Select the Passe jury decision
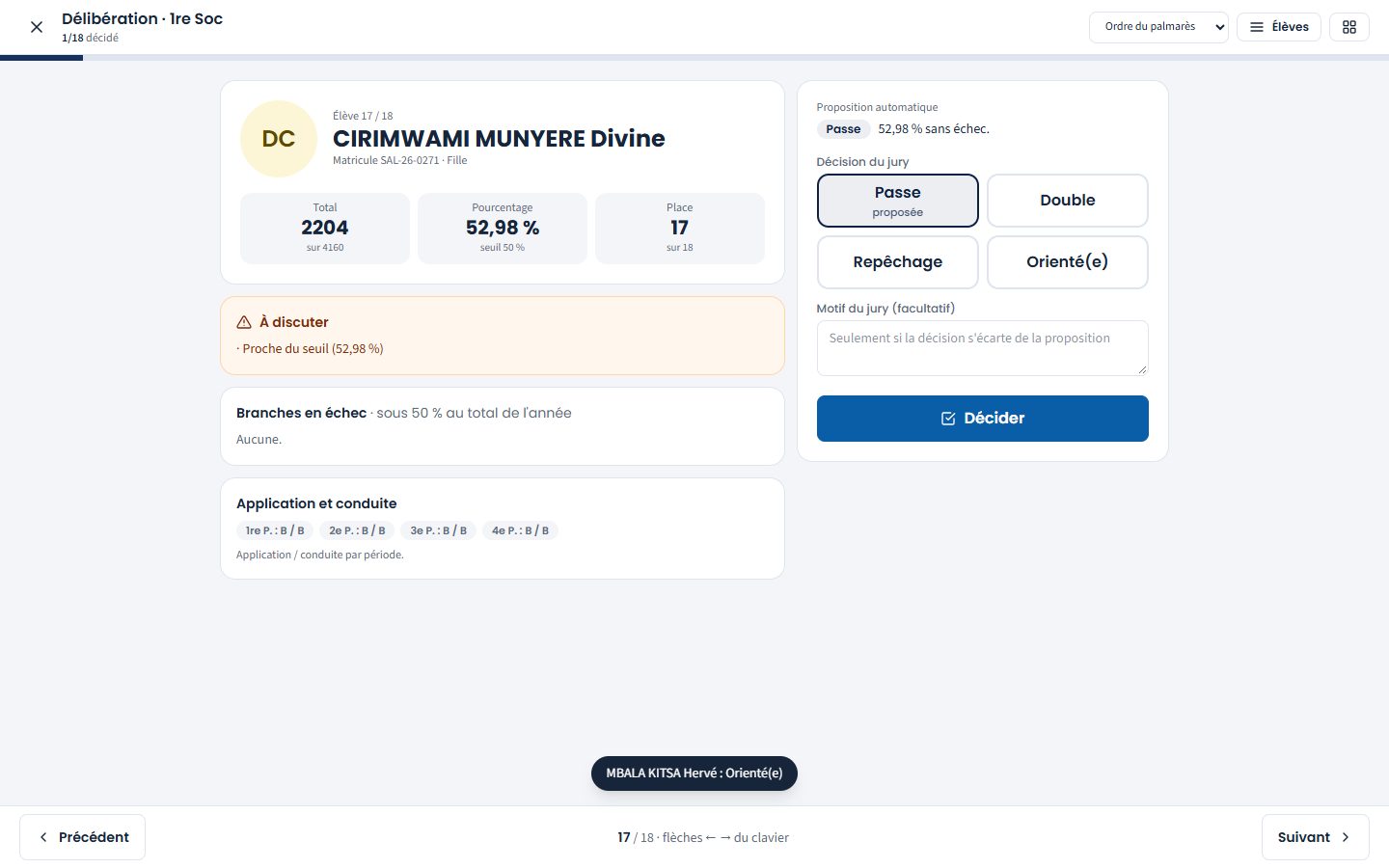The width and height of the screenshot is (1389, 868). tap(898, 201)
